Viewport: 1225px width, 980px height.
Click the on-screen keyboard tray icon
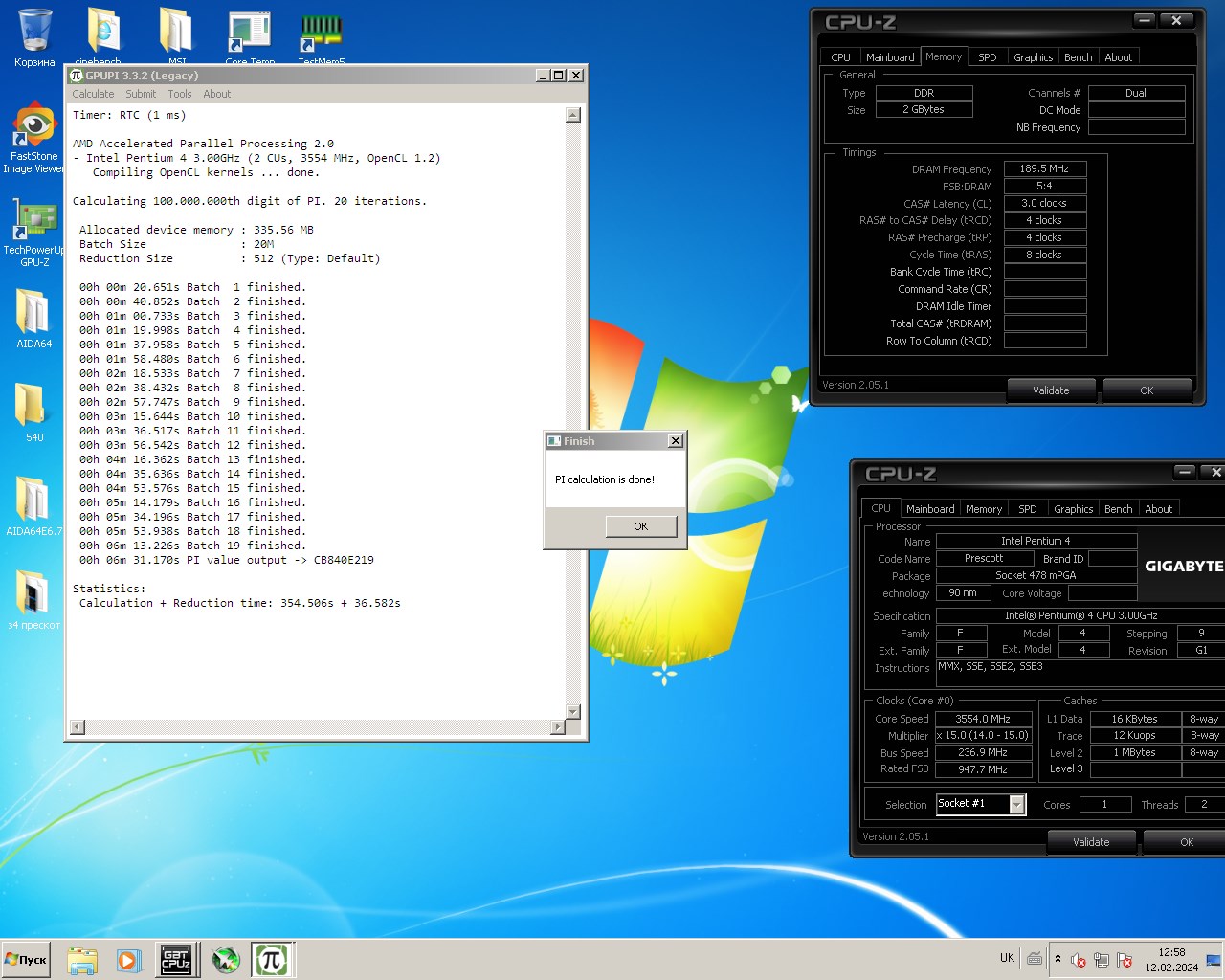tap(1035, 959)
